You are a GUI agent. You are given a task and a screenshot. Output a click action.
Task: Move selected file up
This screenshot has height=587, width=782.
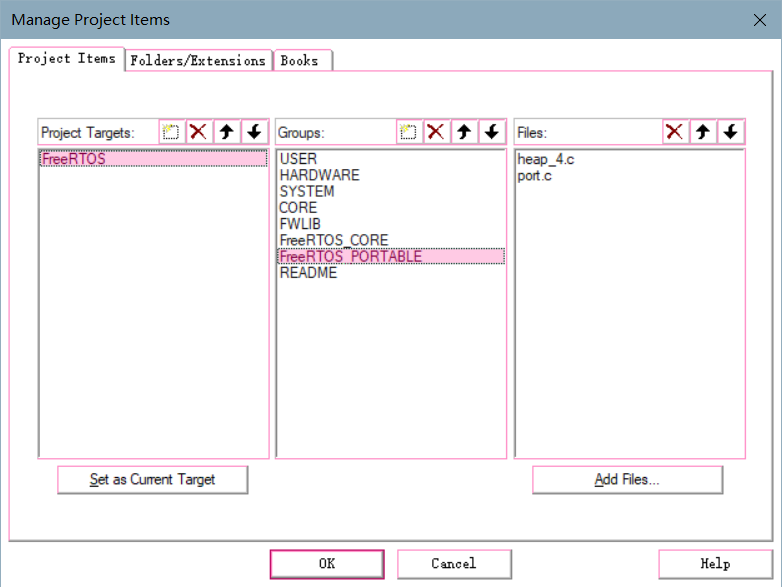703,132
